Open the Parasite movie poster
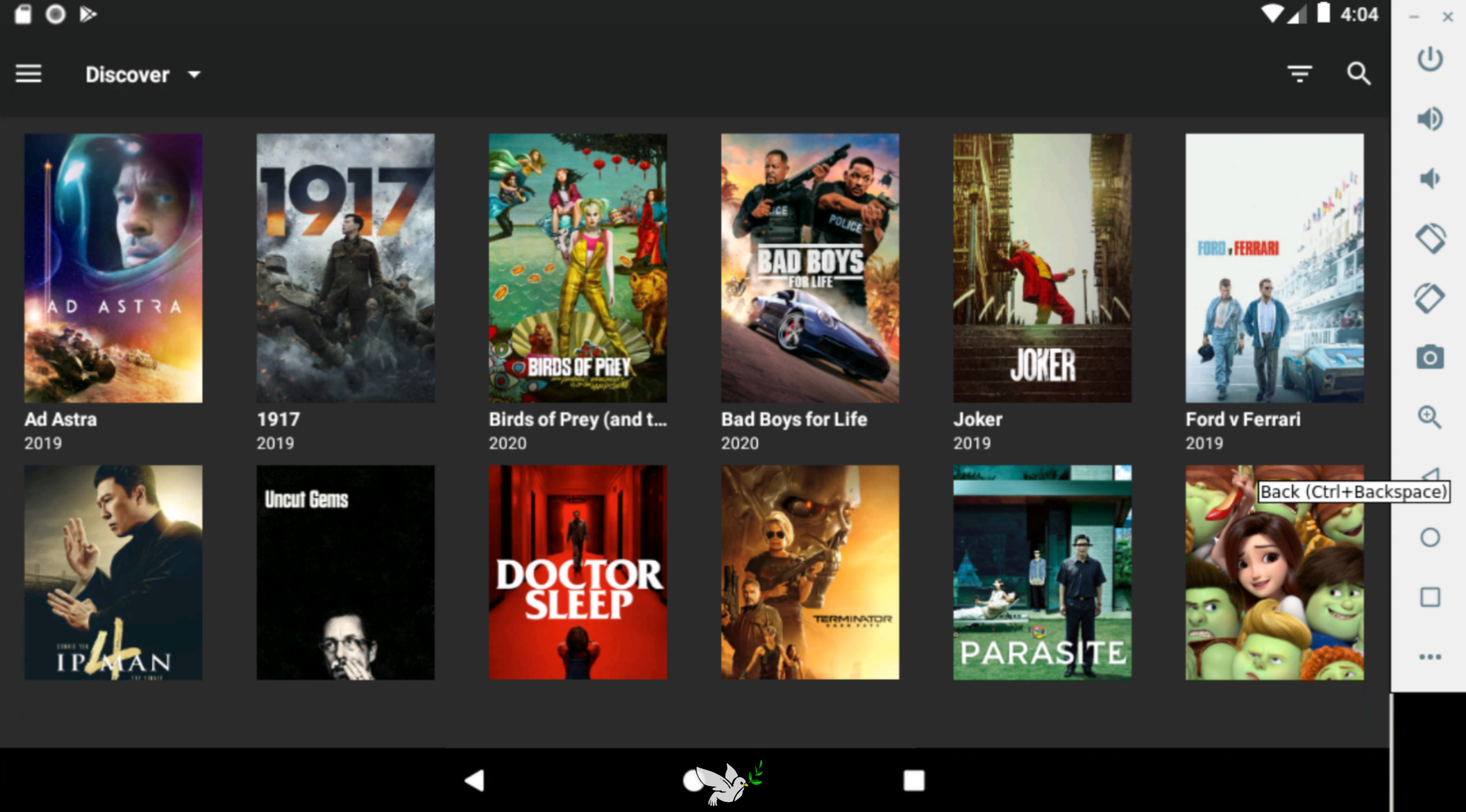This screenshot has width=1466, height=812. click(1042, 572)
